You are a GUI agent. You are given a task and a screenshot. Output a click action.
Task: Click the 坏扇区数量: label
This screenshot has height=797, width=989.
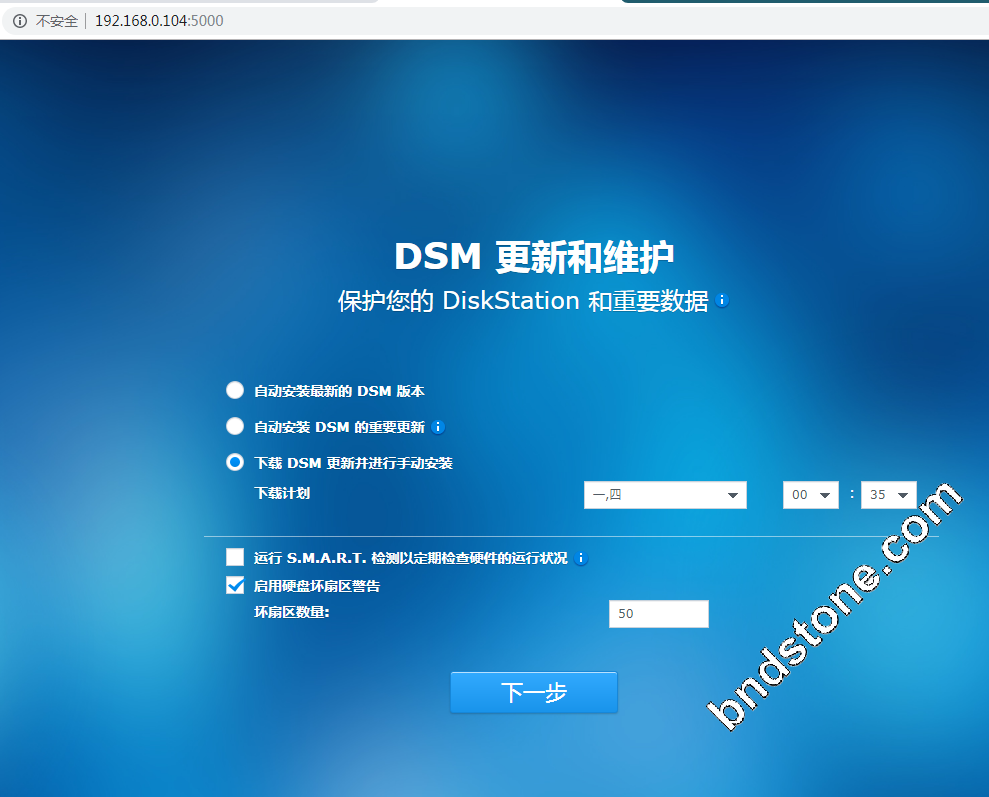[x=291, y=612]
